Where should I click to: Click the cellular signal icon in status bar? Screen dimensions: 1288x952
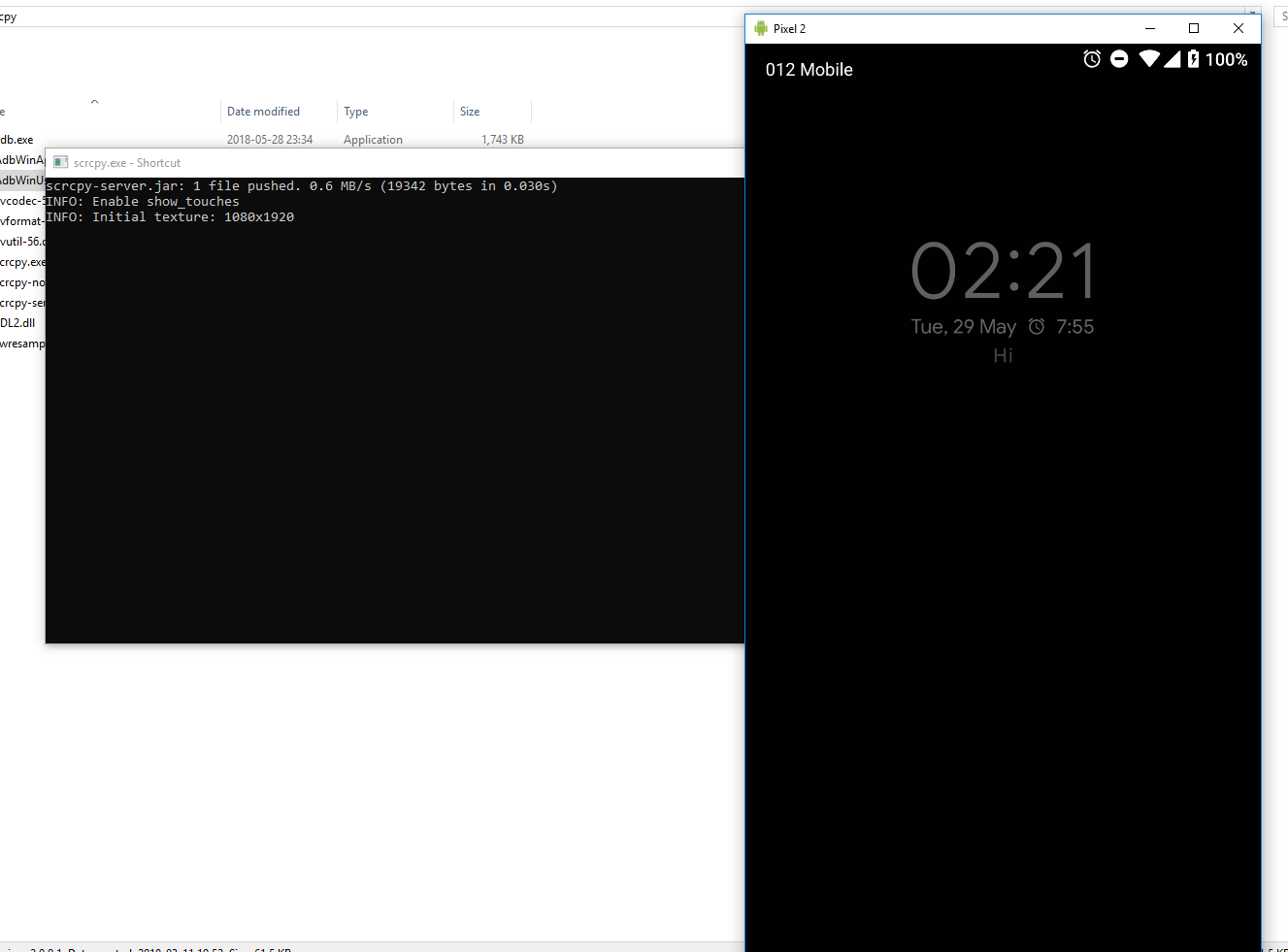[x=1172, y=59]
